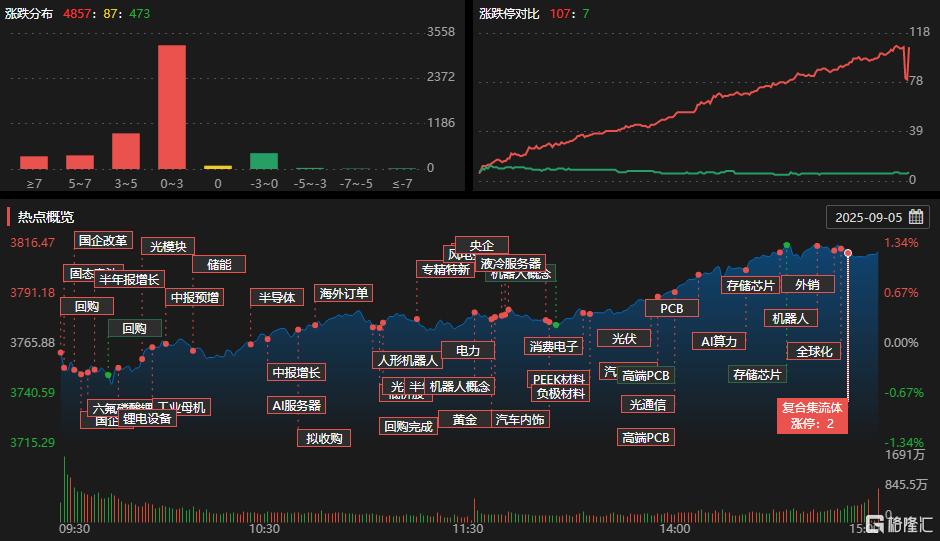Click the ≥7 distribution bar
Image resolution: width=940 pixels, height=541 pixels.
(x=34, y=163)
